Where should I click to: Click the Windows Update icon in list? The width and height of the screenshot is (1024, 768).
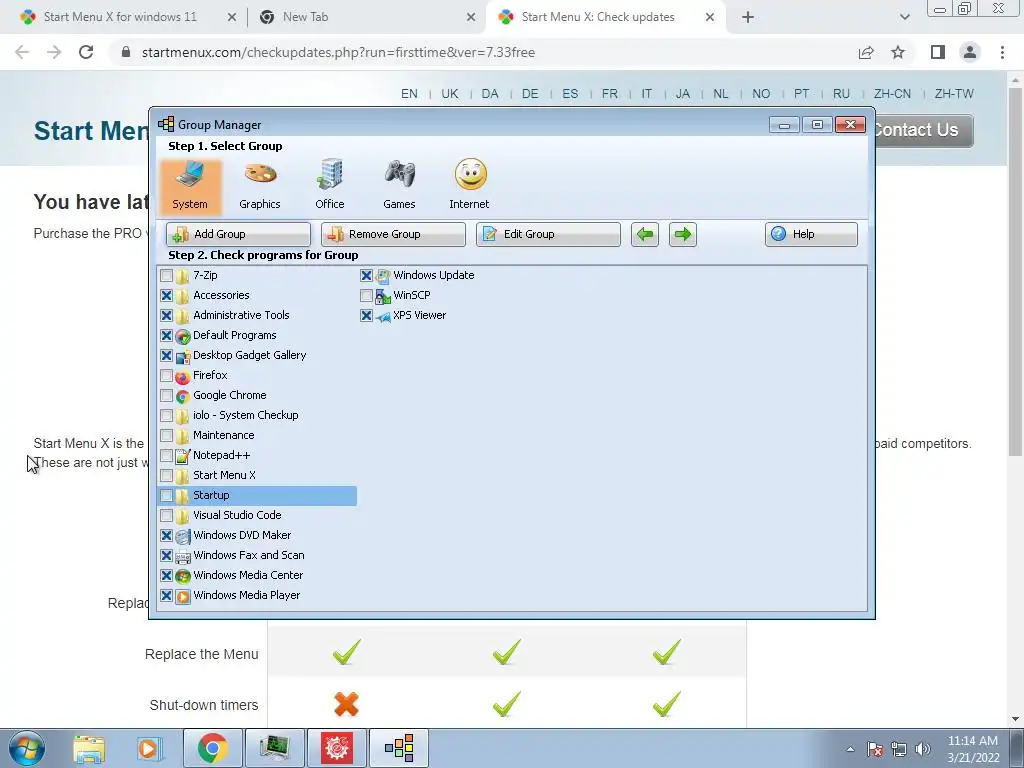(383, 276)
